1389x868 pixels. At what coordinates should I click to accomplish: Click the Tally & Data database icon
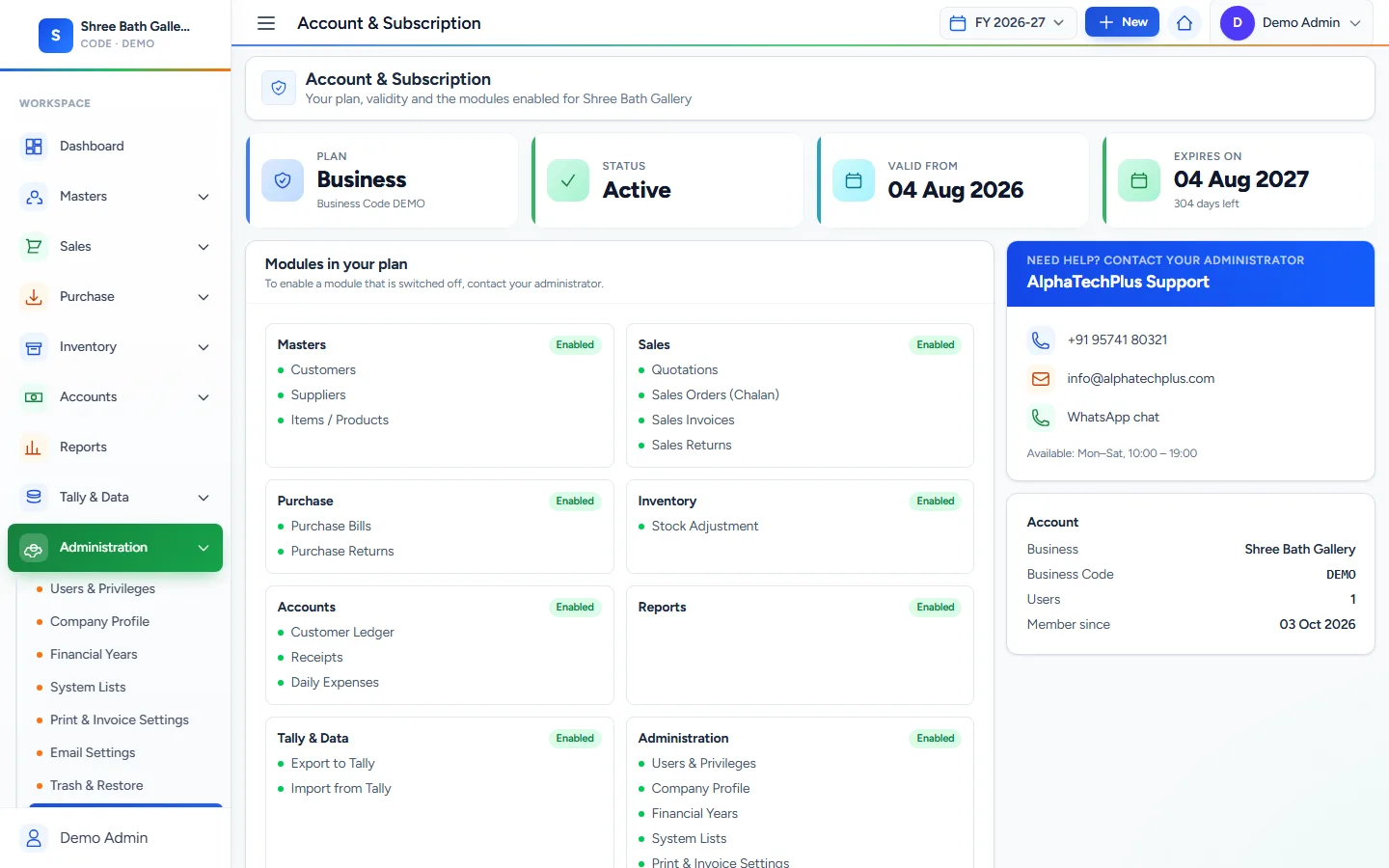pyautogui.click(x=34, y=498)
